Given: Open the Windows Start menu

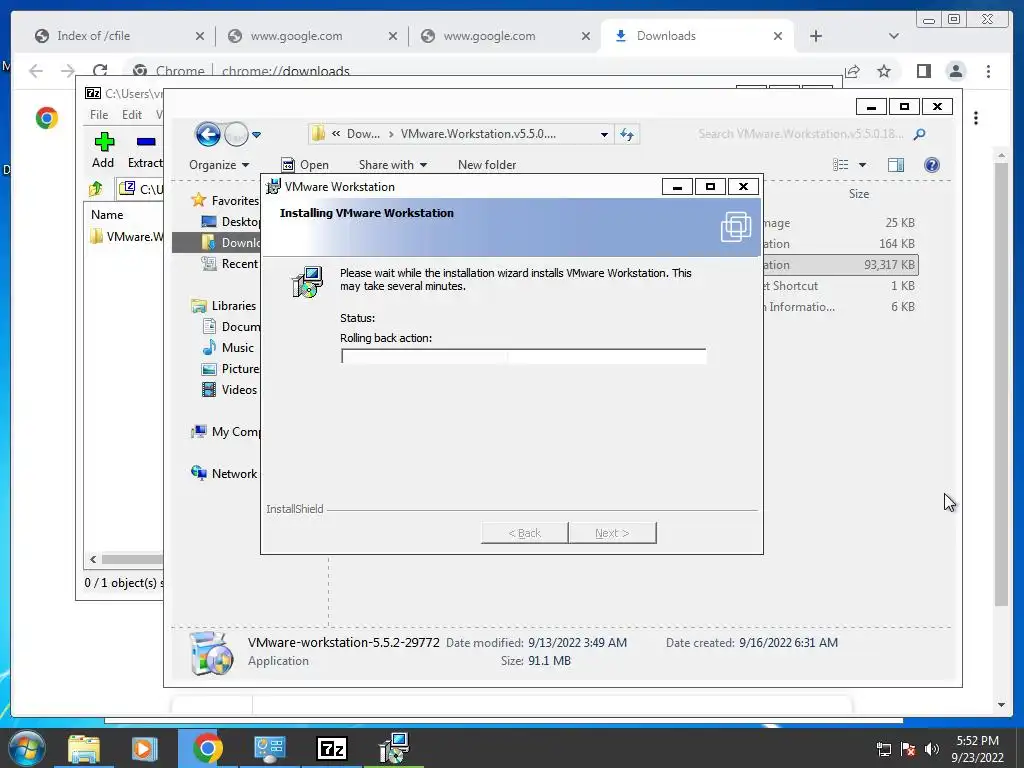Looking at the screenshot, I should click(x=27, y=748).
